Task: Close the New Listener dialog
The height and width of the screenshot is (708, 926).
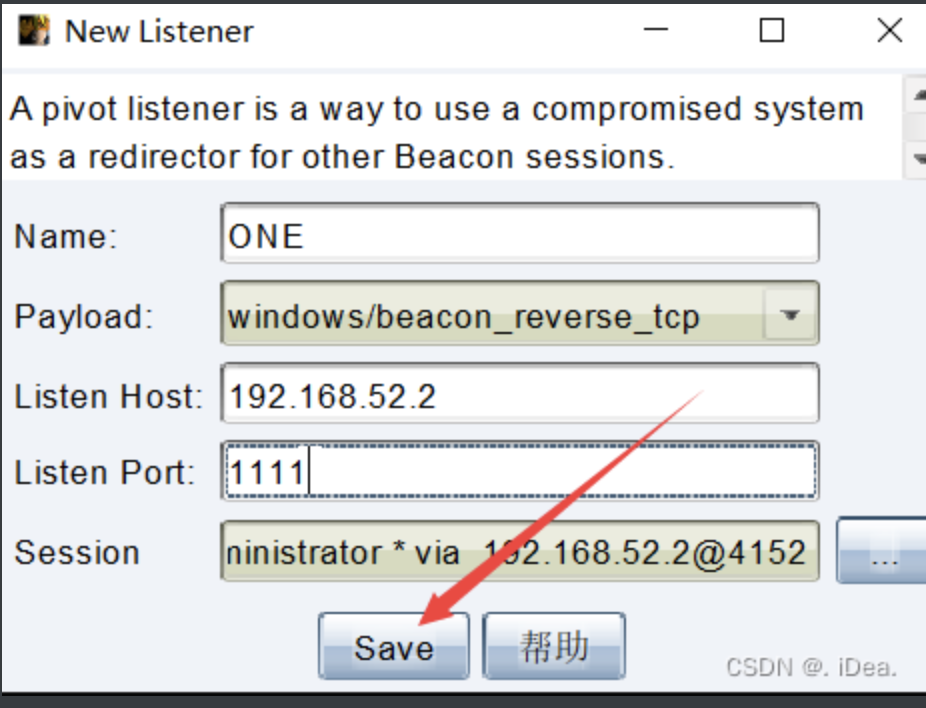Action: click(x=889, y=30)
